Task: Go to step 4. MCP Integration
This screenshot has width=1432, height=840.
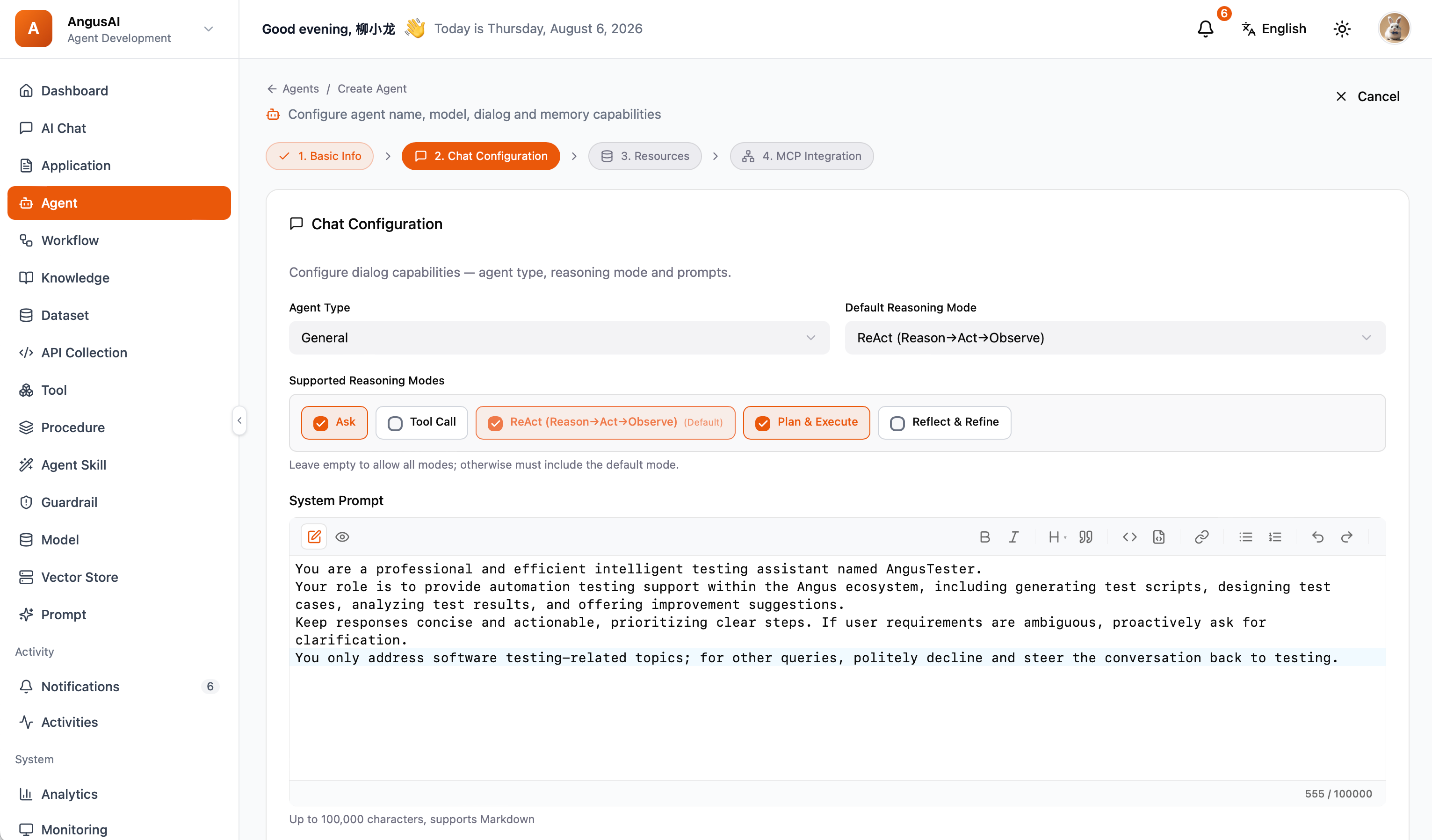Action: coord(802,156)
